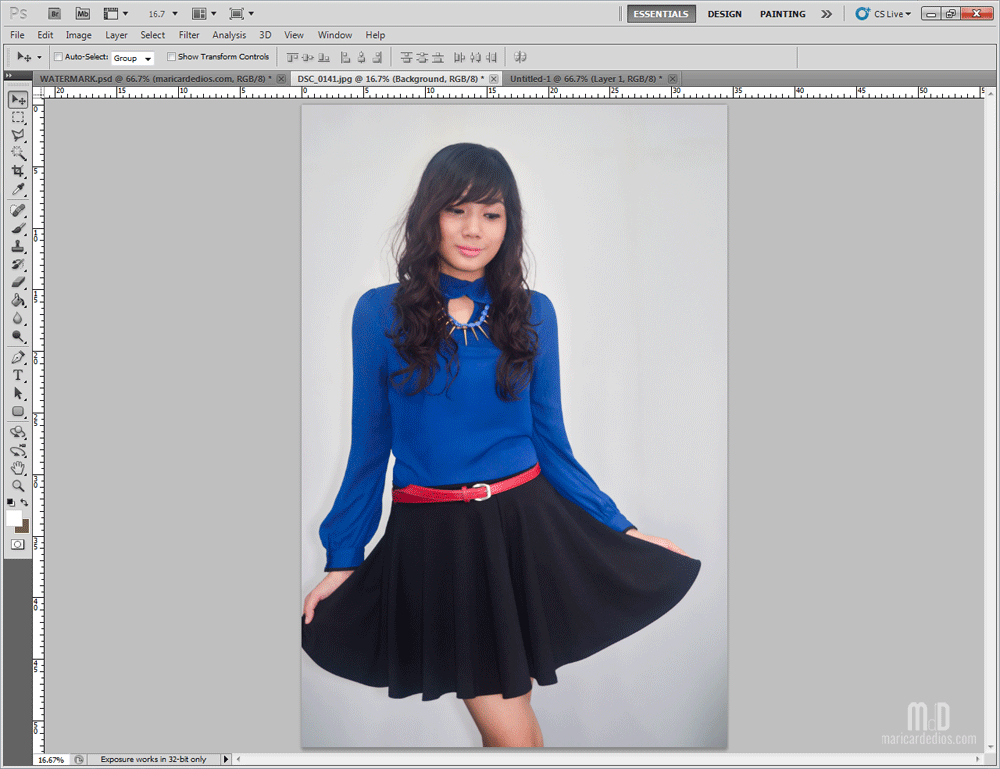This screenshot has width=1000, height=769.
Task: Select the Paint Bucket tool
Action: pos(18,301)
